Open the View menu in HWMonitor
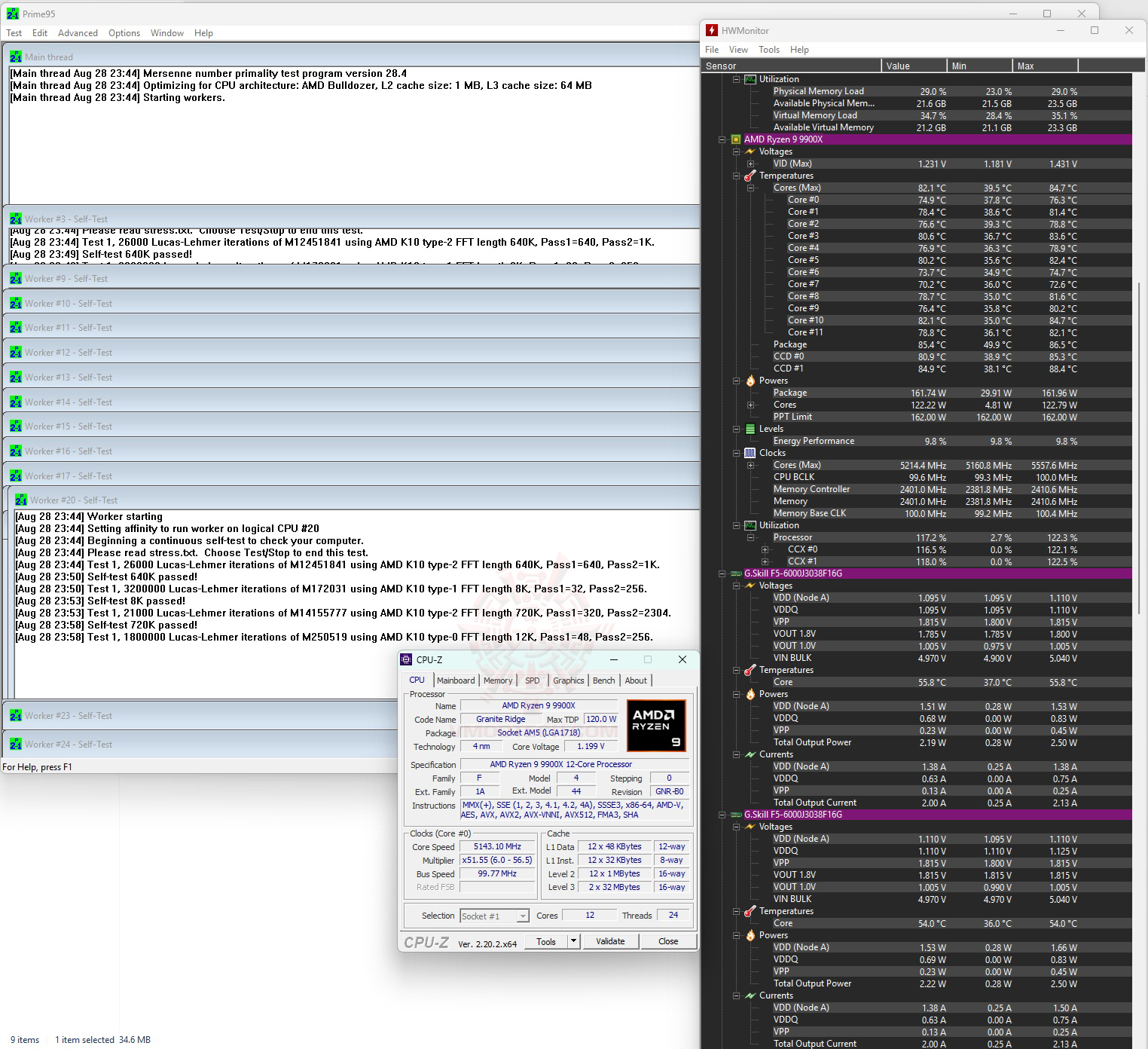Screen dimensions: 1148x1049 tap(739, 50)
